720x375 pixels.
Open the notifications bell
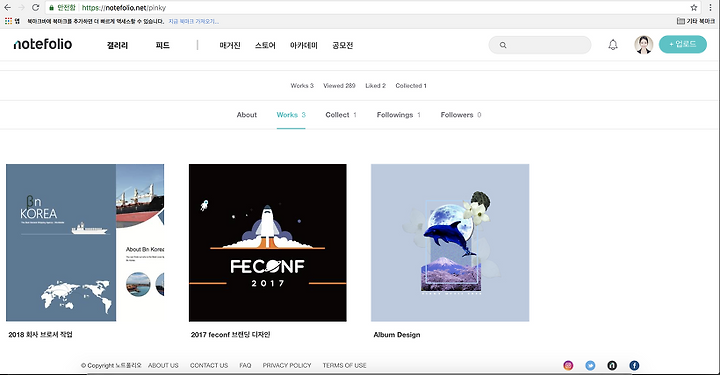click(x=613, y=45)
